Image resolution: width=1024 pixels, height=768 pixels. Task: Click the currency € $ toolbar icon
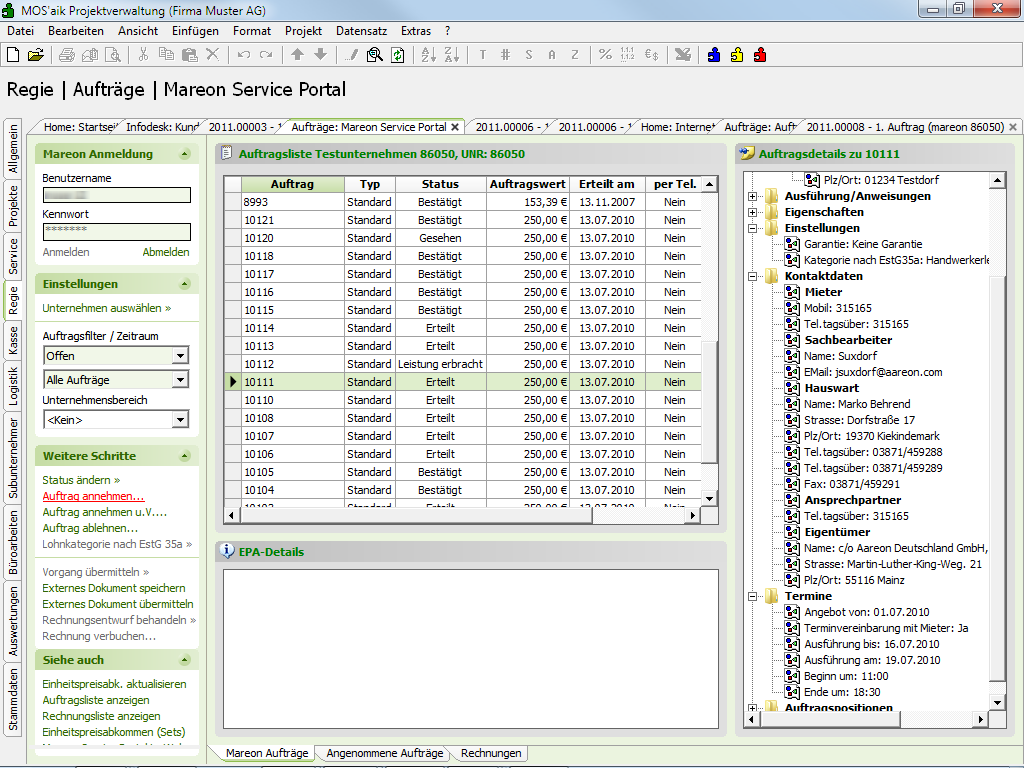click(651, 55)
